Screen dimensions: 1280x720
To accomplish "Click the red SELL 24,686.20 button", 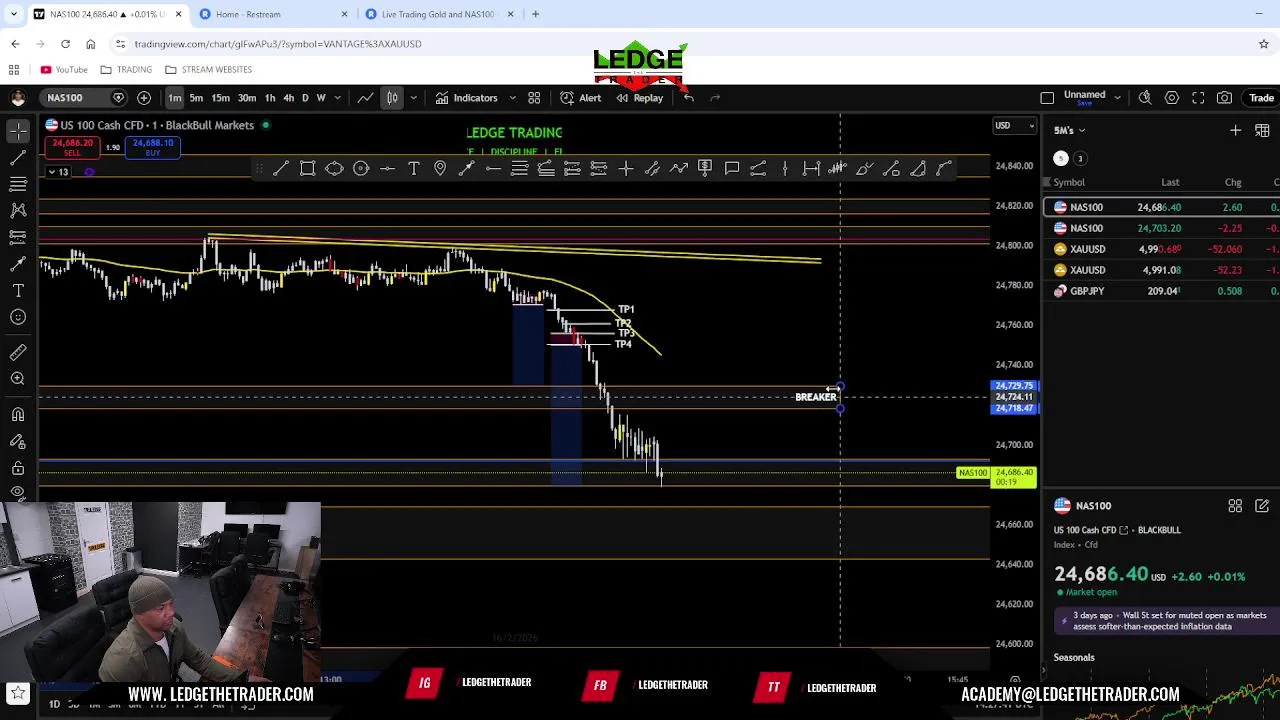I will [72, 147].
